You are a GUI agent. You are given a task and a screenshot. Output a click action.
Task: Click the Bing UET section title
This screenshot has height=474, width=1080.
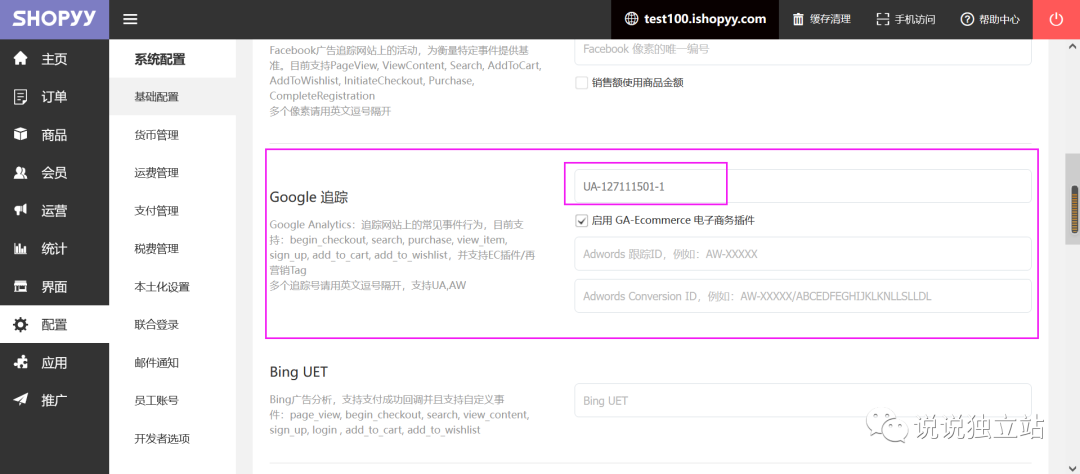(298, 373)
